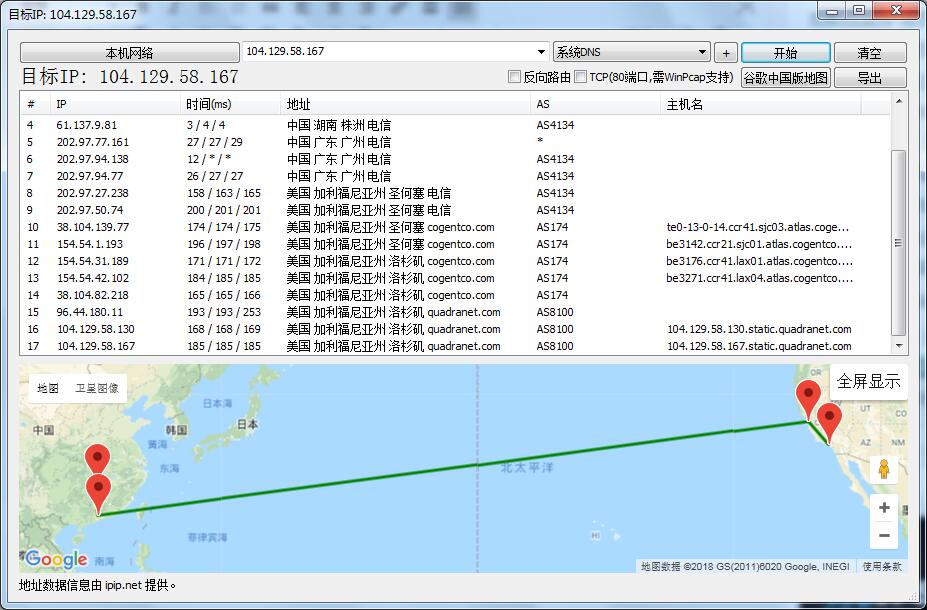Toggle the TCP port 80 WinPcap checkbox
Screen dimensions: 927x610
coord(581,77)
